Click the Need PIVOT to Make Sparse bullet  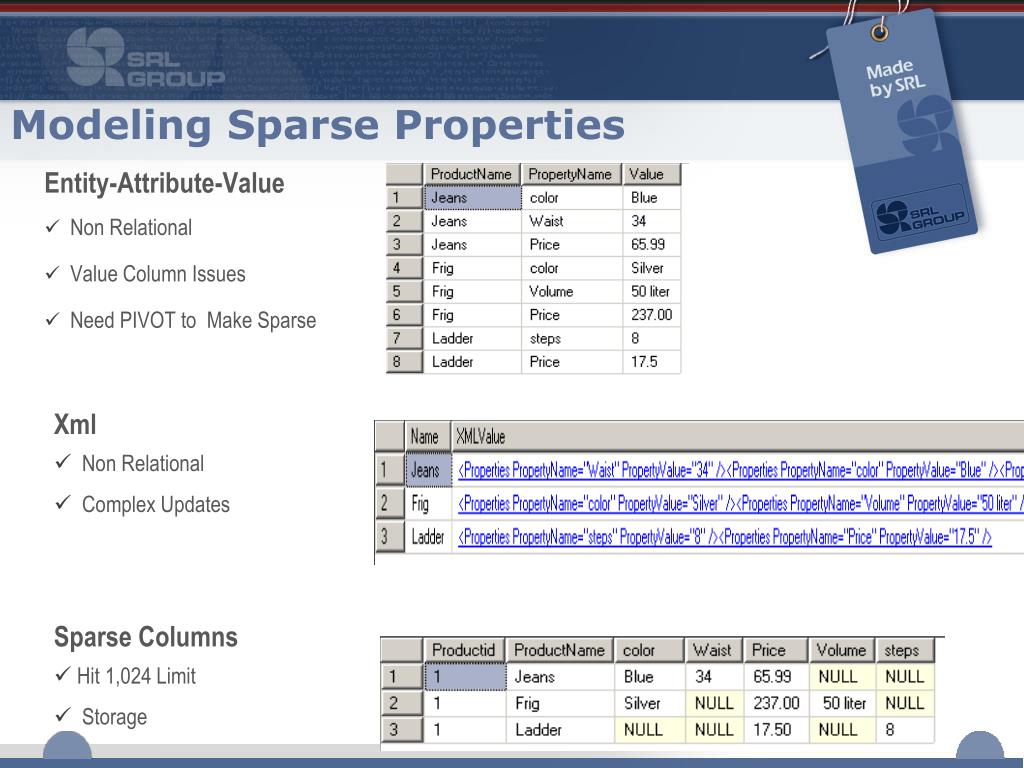pyautogui.click(x=193, y=321)
